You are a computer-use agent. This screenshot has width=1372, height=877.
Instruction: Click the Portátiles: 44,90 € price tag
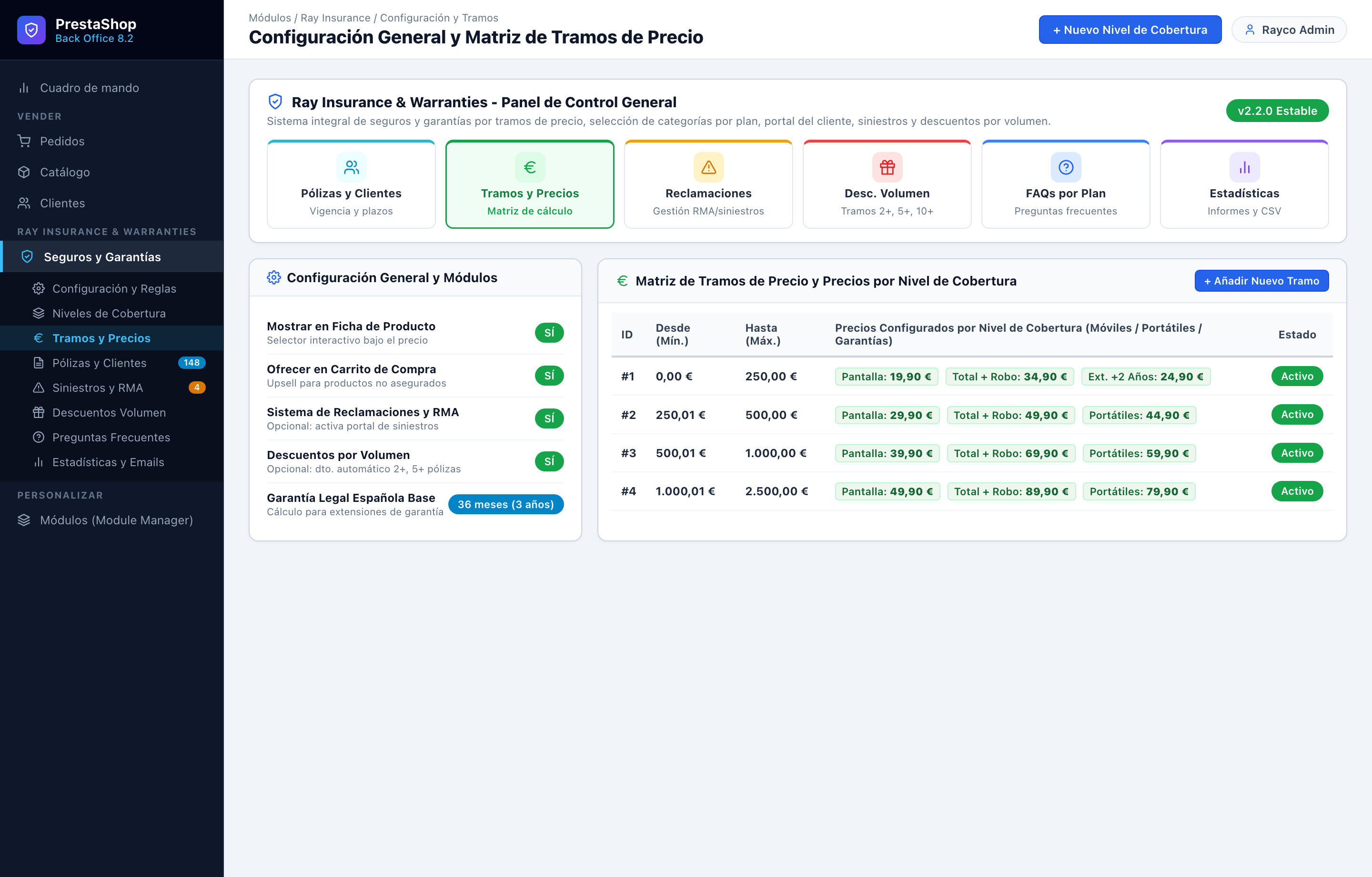pos(1140,415)
